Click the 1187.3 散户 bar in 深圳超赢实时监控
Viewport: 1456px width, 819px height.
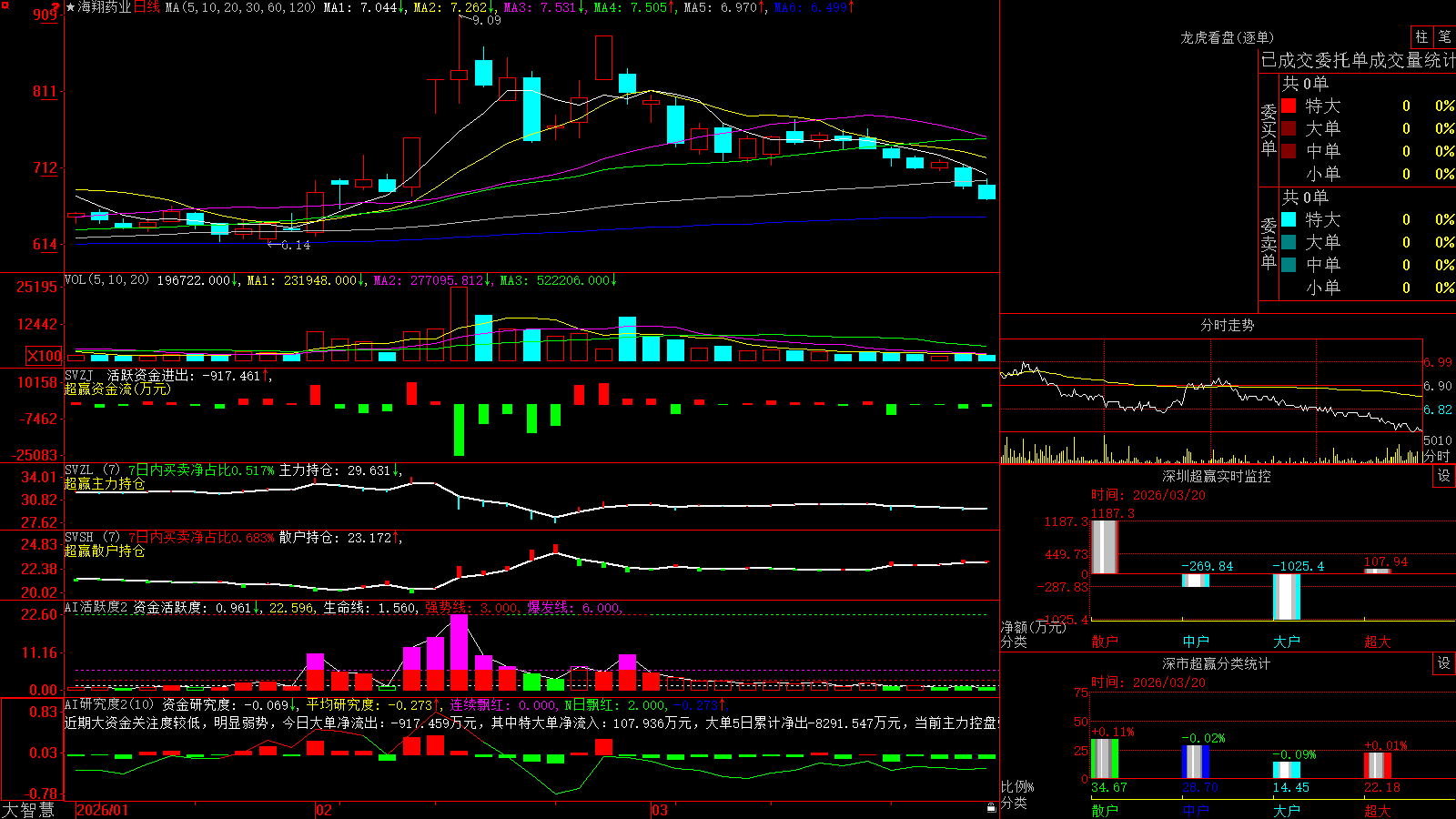[x=1105, y=547]
